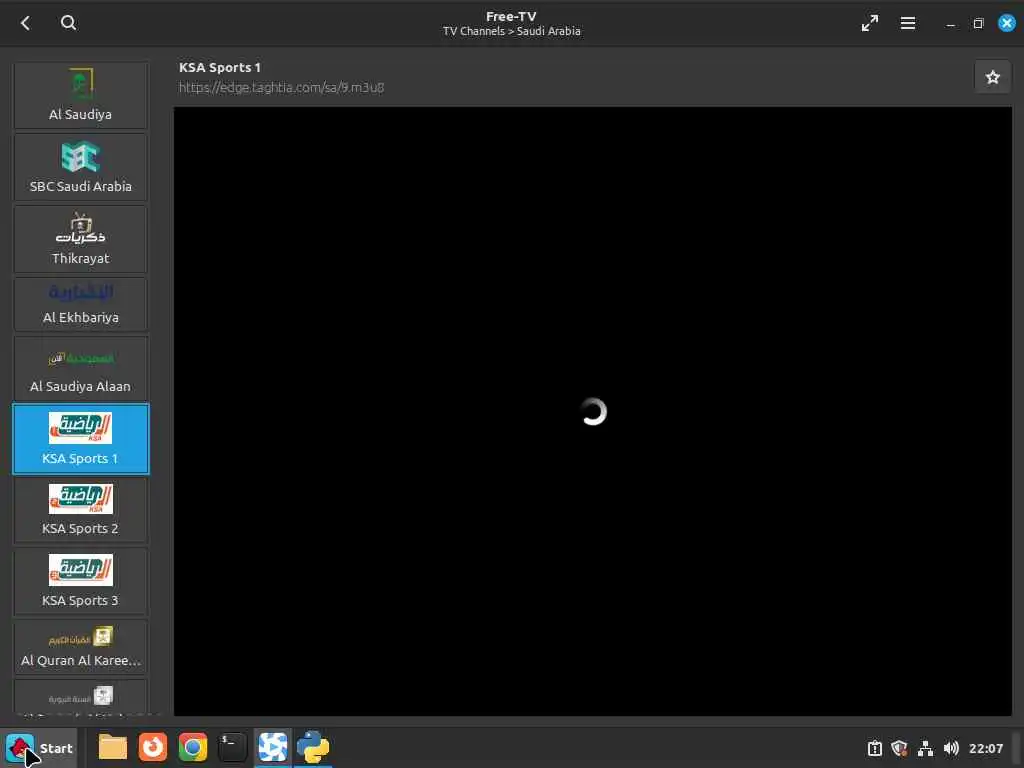Select the KSA Sports 3 channel
The image size is (1024, 768).
pyautogui.click(x=80, y=581)
